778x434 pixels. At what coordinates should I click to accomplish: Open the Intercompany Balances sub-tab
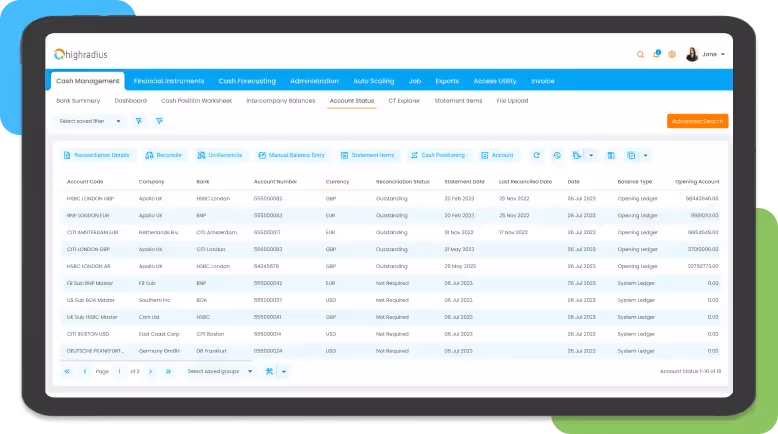pos(281,101)
